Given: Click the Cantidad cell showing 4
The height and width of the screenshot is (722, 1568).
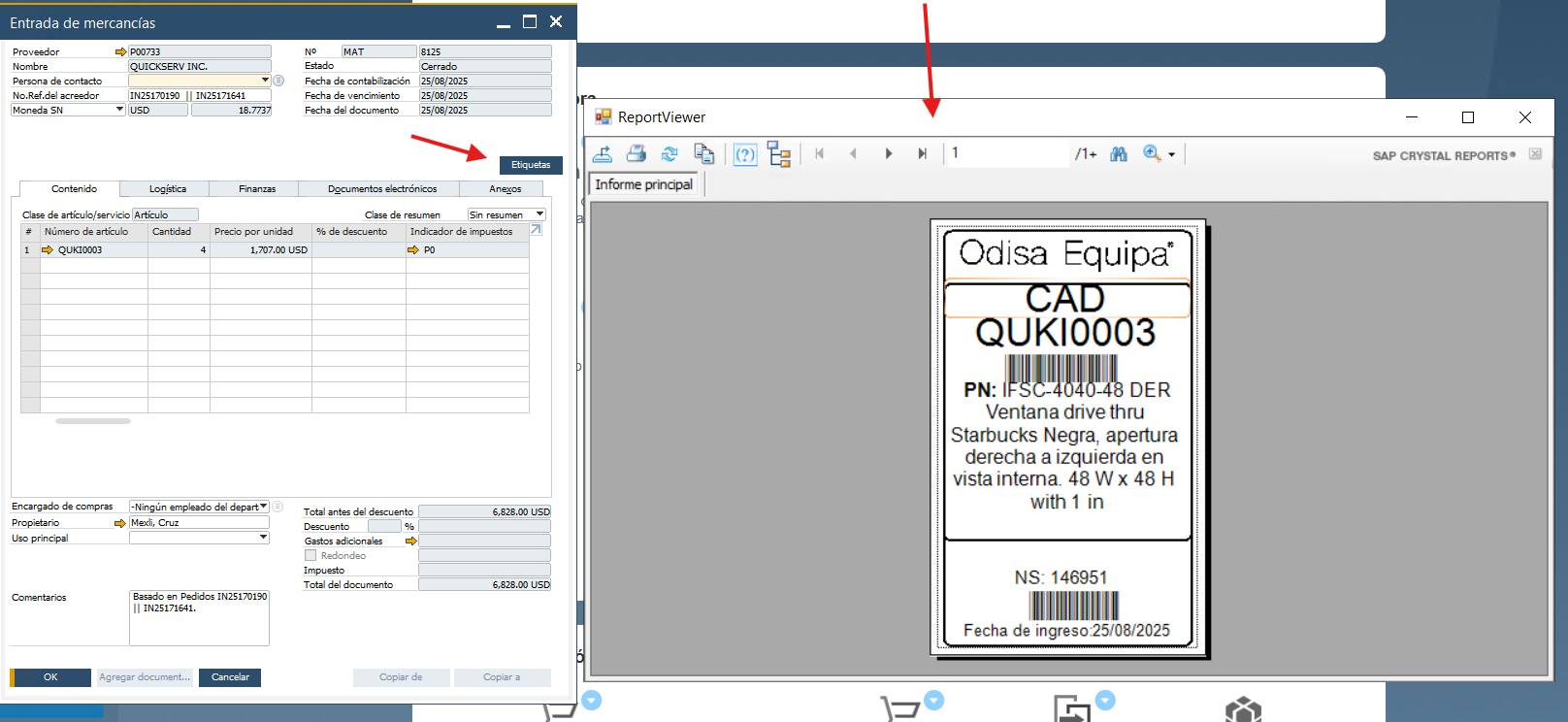Looking at the screenshot, I should click(179, 250).
